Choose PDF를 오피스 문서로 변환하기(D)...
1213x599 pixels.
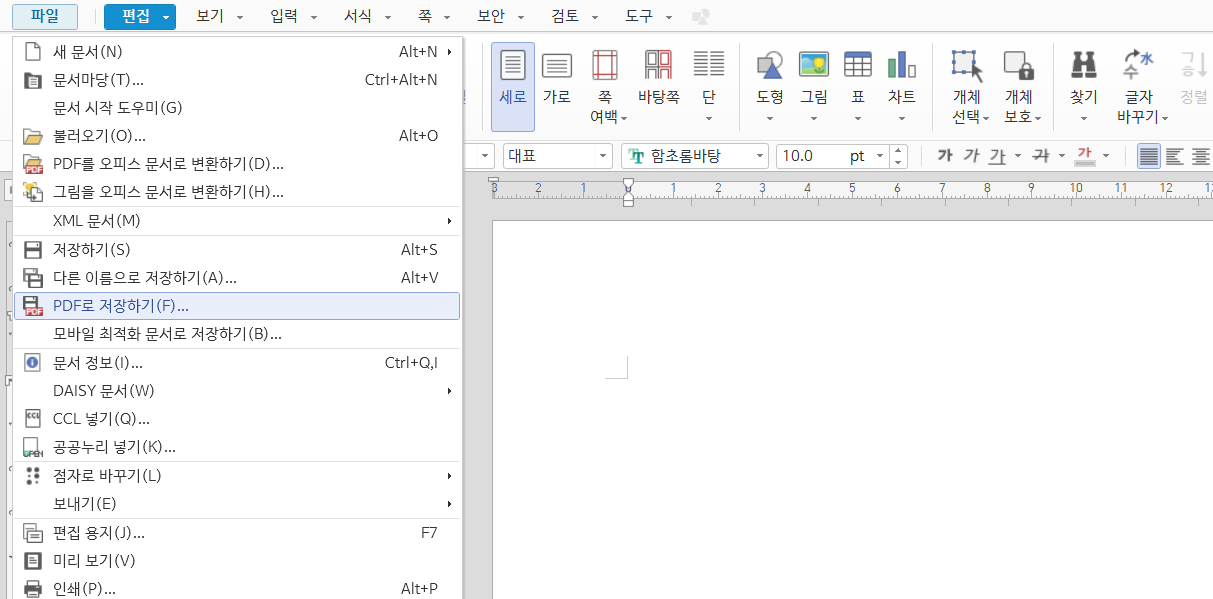[237, 164]
